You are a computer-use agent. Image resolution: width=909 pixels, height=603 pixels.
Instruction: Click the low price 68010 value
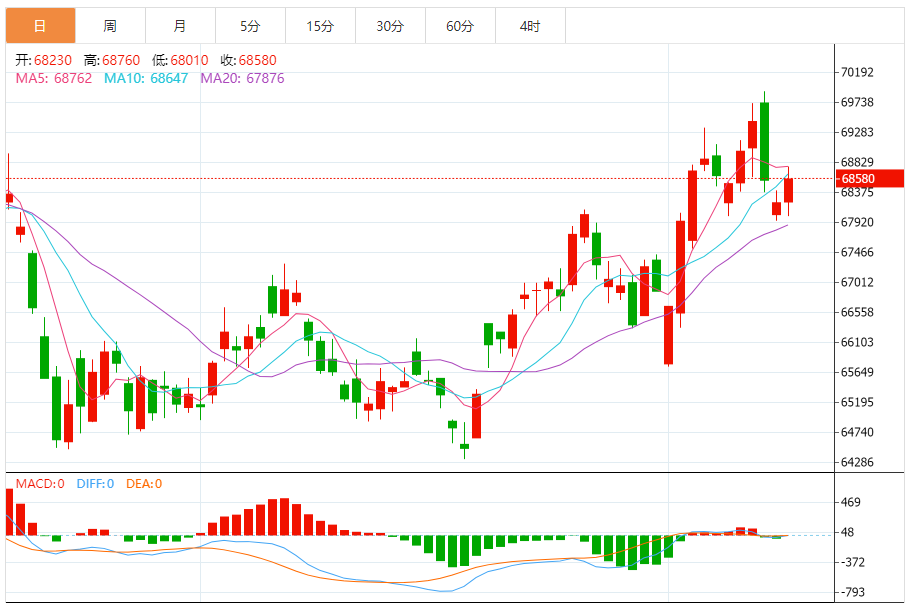190,60
